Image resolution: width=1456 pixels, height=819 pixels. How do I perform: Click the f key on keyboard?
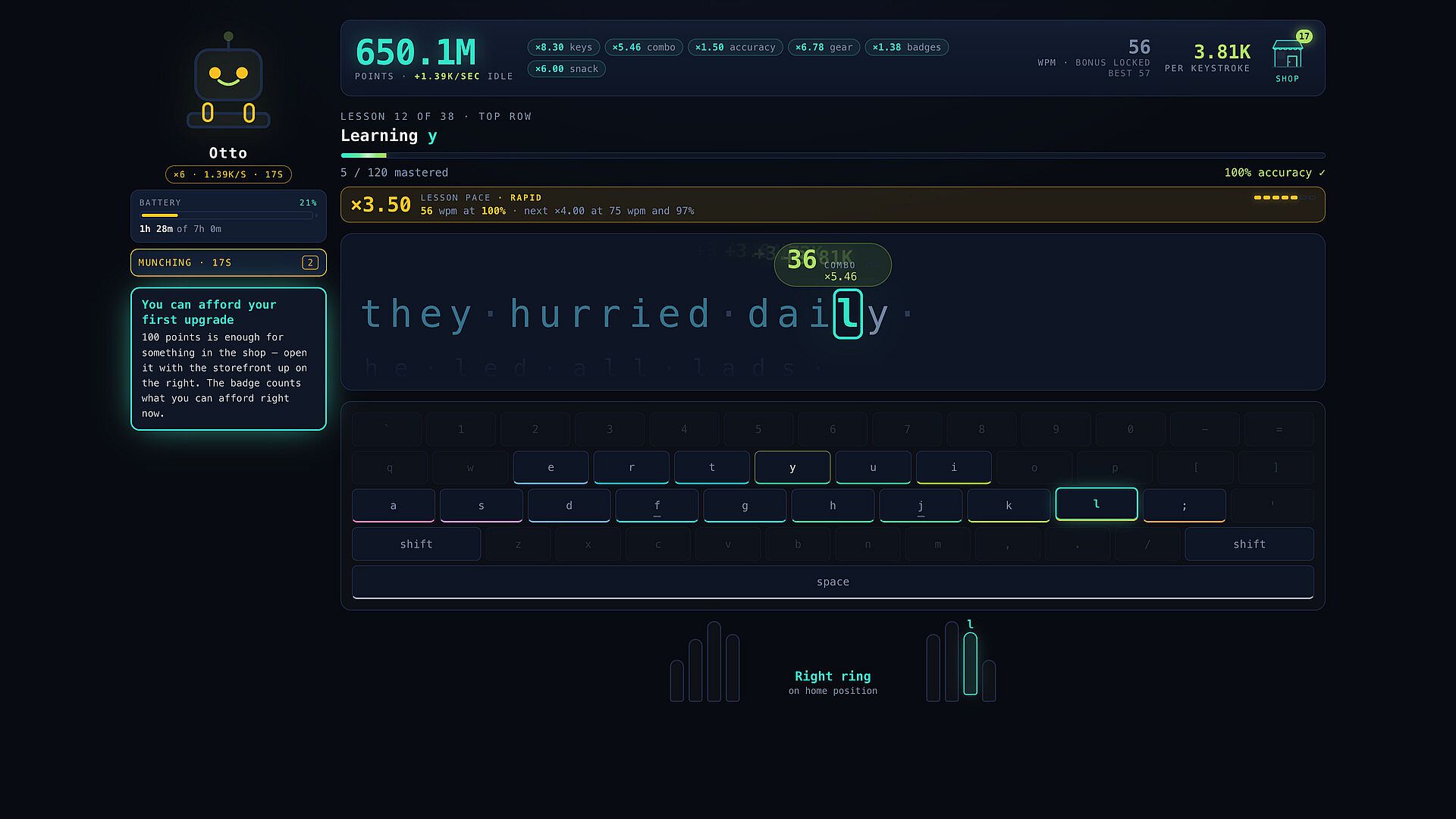tap(657, 506)
